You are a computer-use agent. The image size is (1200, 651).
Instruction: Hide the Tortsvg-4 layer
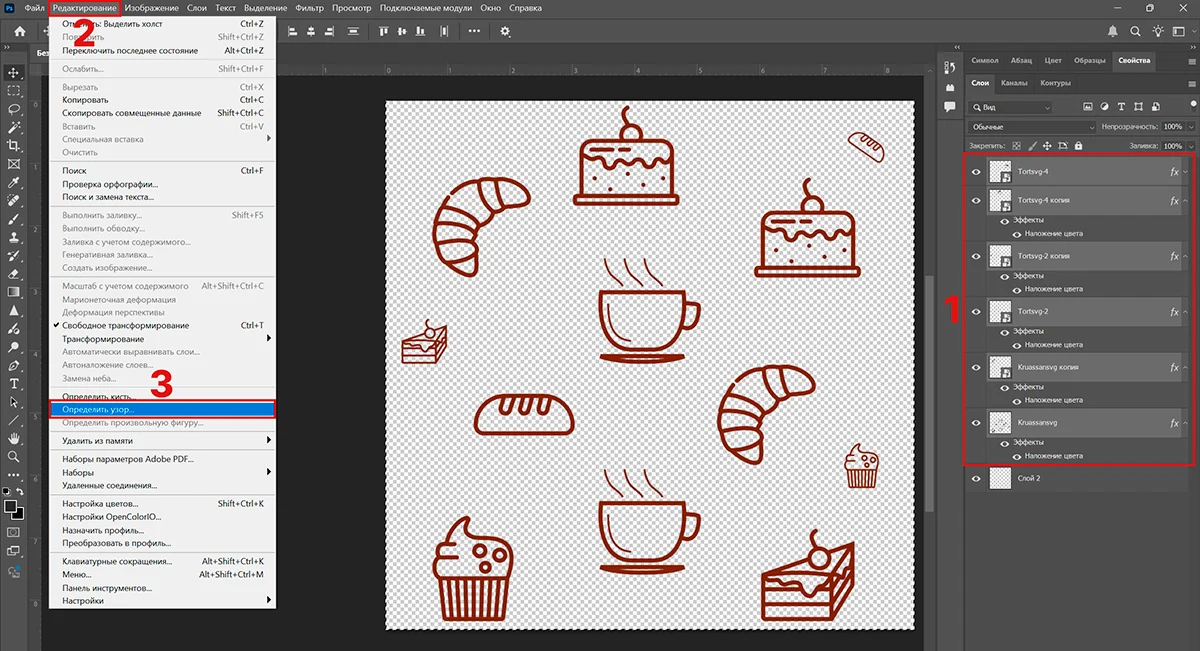976,172
